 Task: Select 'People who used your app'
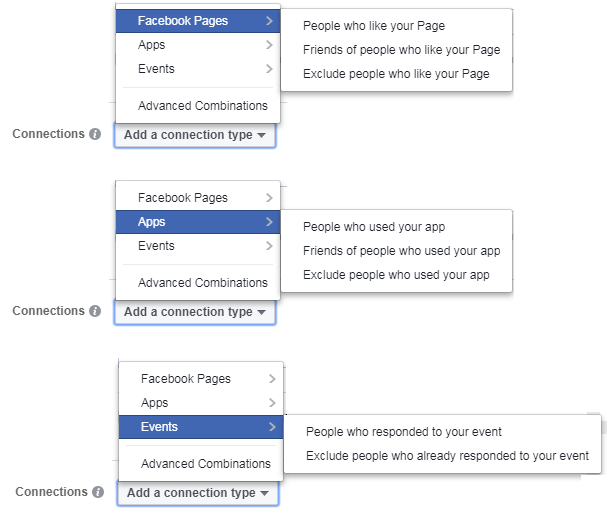click(x=374, y=227)
